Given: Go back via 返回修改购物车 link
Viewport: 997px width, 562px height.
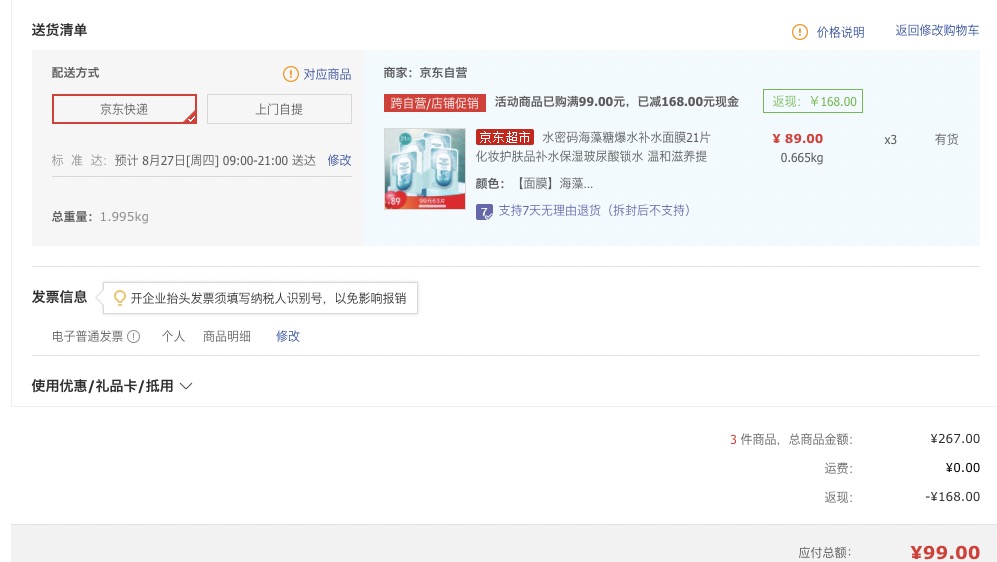Looking at the screenshot, I should (x=937, y=31).
